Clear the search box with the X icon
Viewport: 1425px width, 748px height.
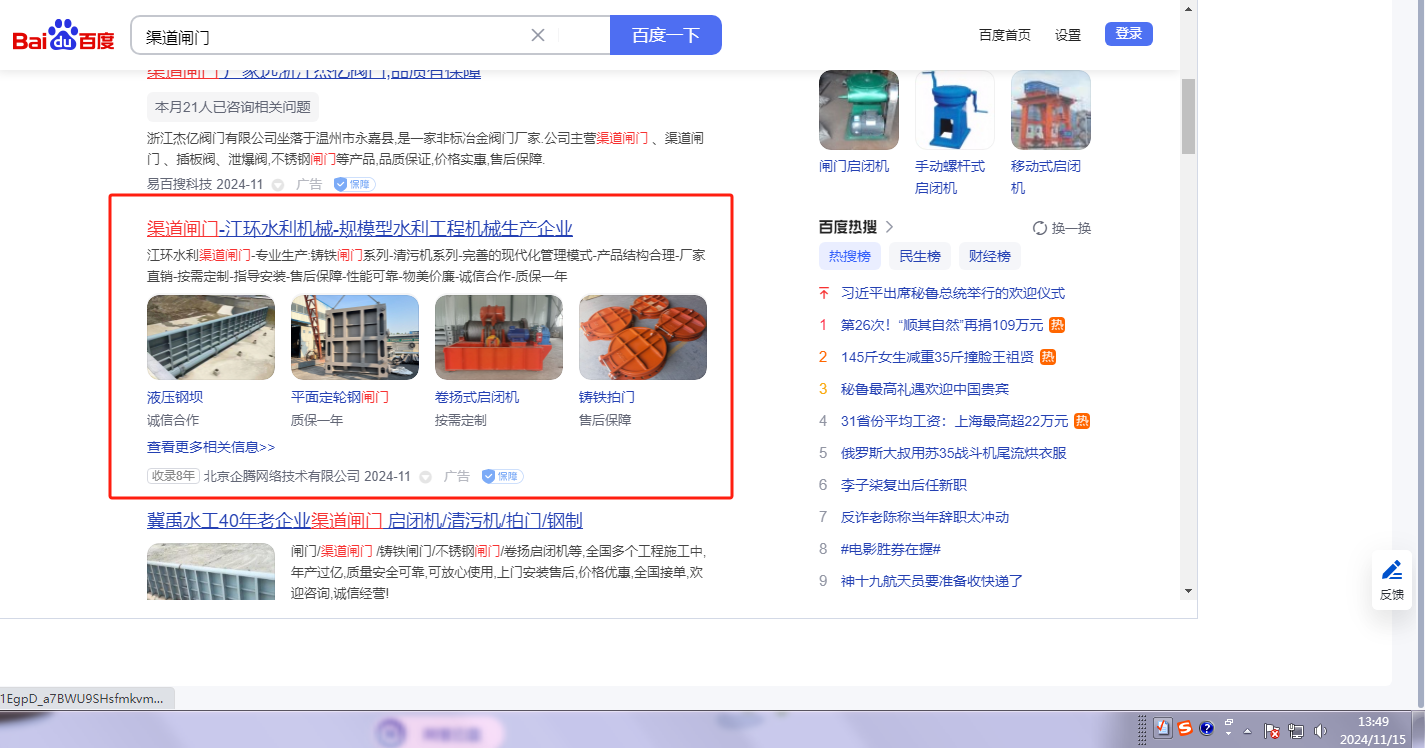pyautogui.click(x=537, y=35)
